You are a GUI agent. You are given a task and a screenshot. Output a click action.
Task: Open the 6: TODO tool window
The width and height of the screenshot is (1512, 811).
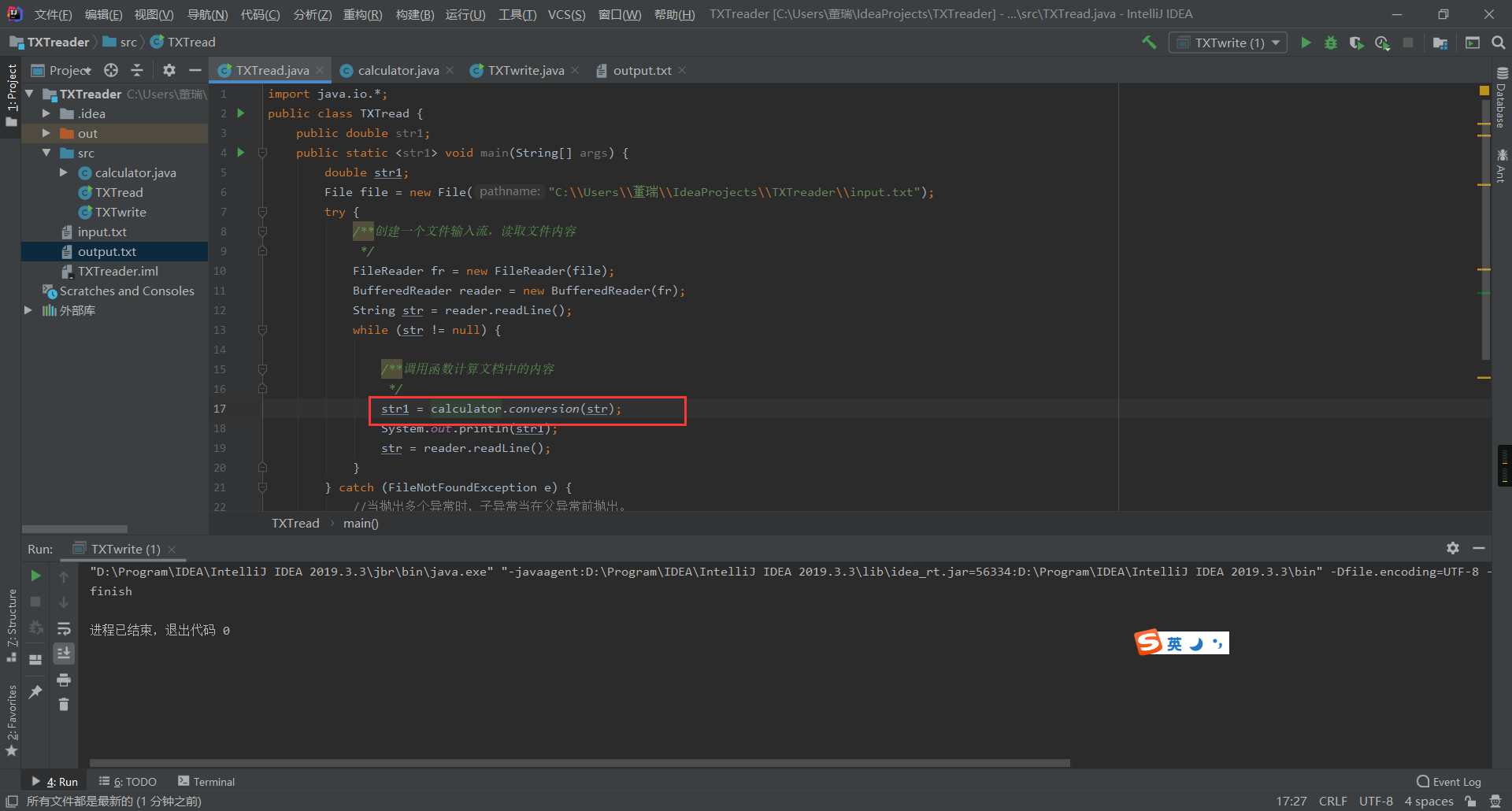pos(128,782)
